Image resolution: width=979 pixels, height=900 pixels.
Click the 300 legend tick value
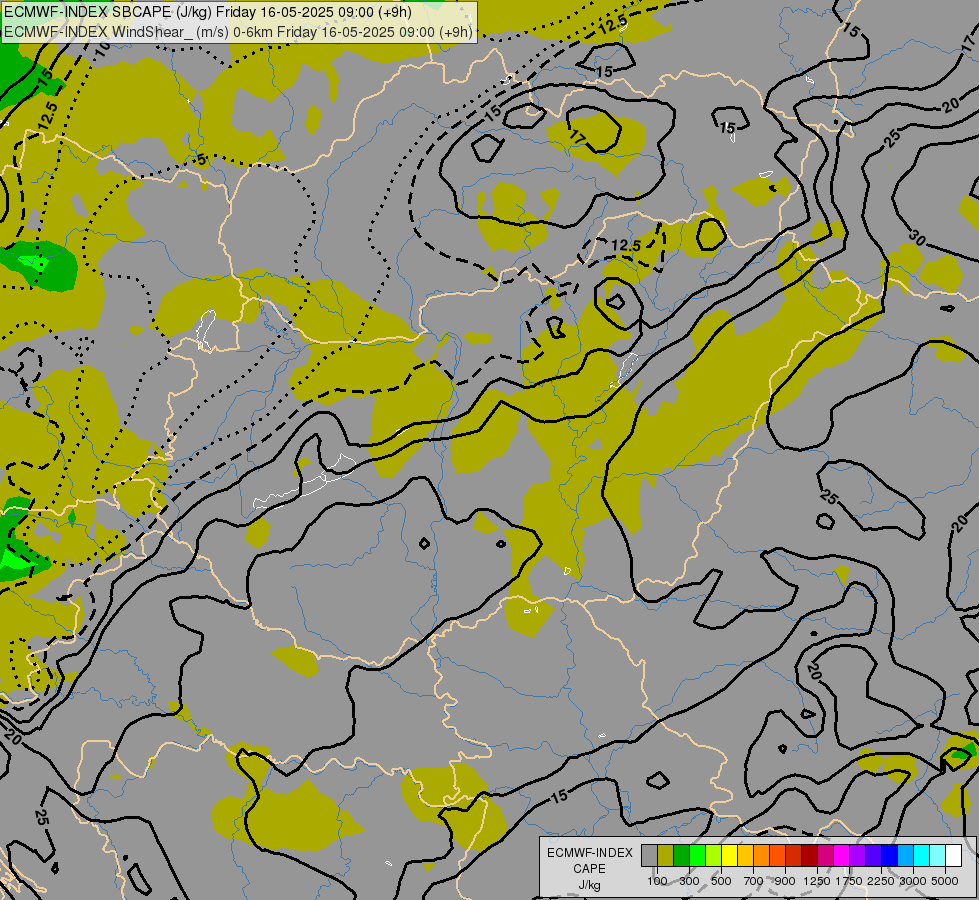[x=689, y=881]
